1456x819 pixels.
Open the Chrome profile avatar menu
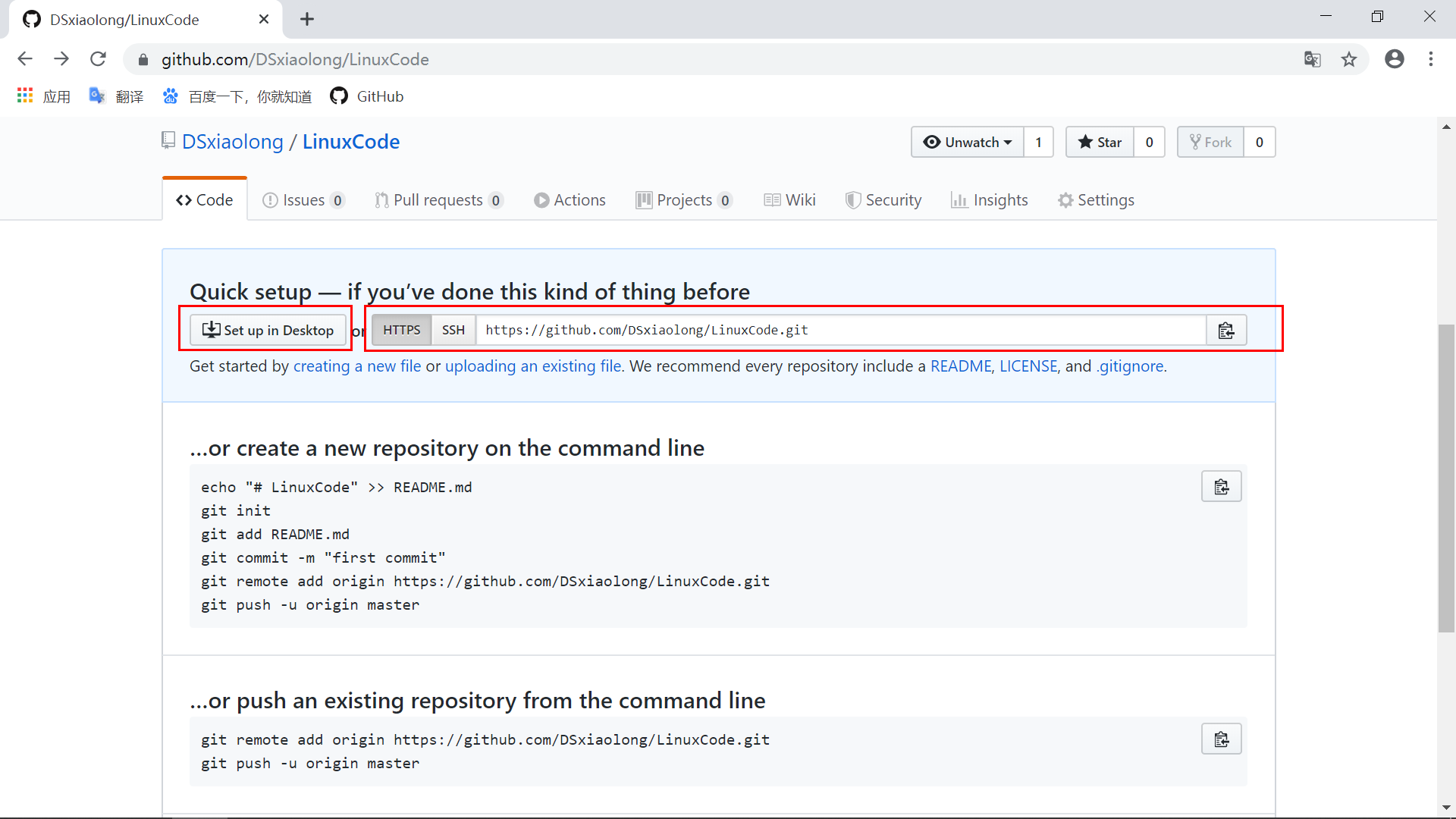point(1394,59)
